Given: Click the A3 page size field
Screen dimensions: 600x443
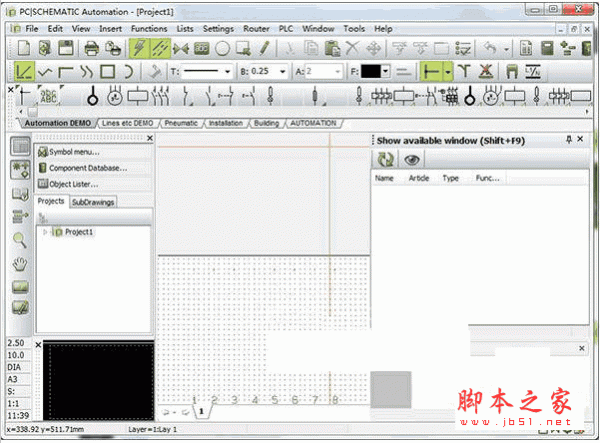Looking at the screenshot, I should pos(16,379).
